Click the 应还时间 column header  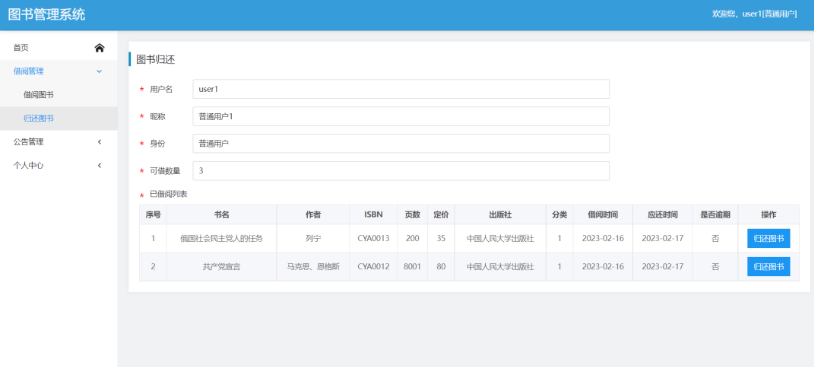coord(662,214)
